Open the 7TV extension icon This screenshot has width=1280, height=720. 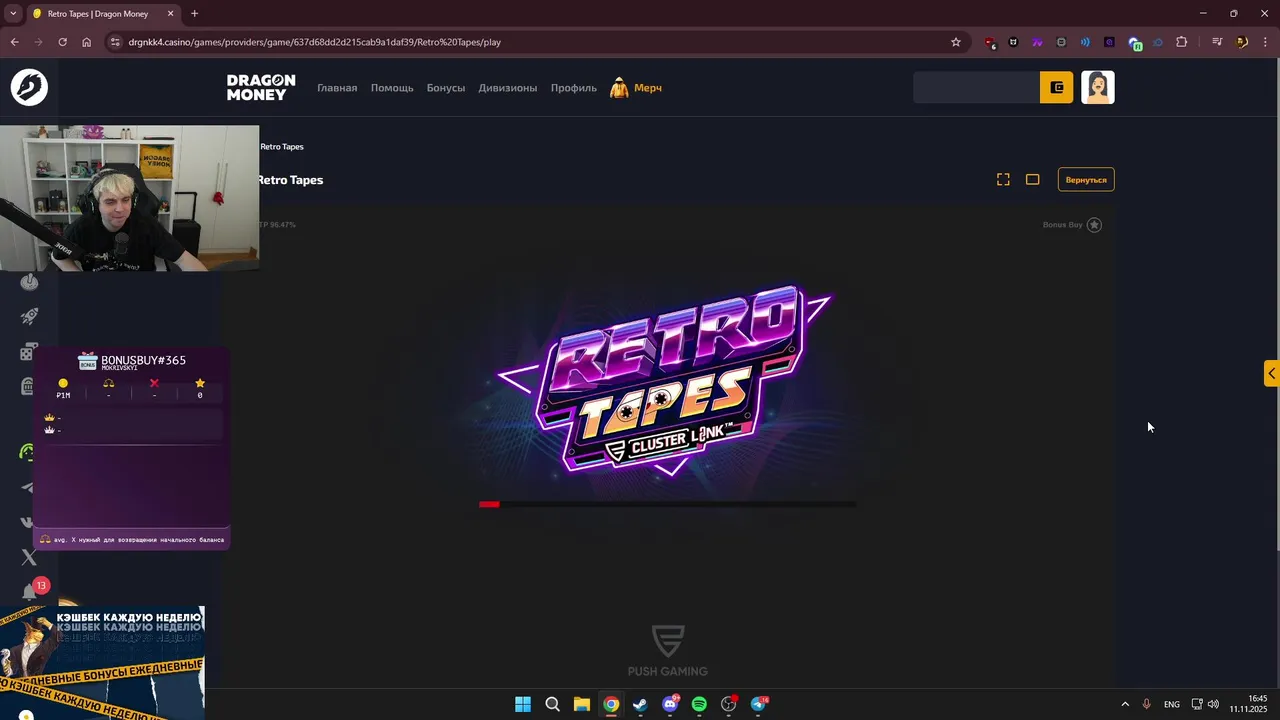pyautogui.click(x=1037, y=42)
